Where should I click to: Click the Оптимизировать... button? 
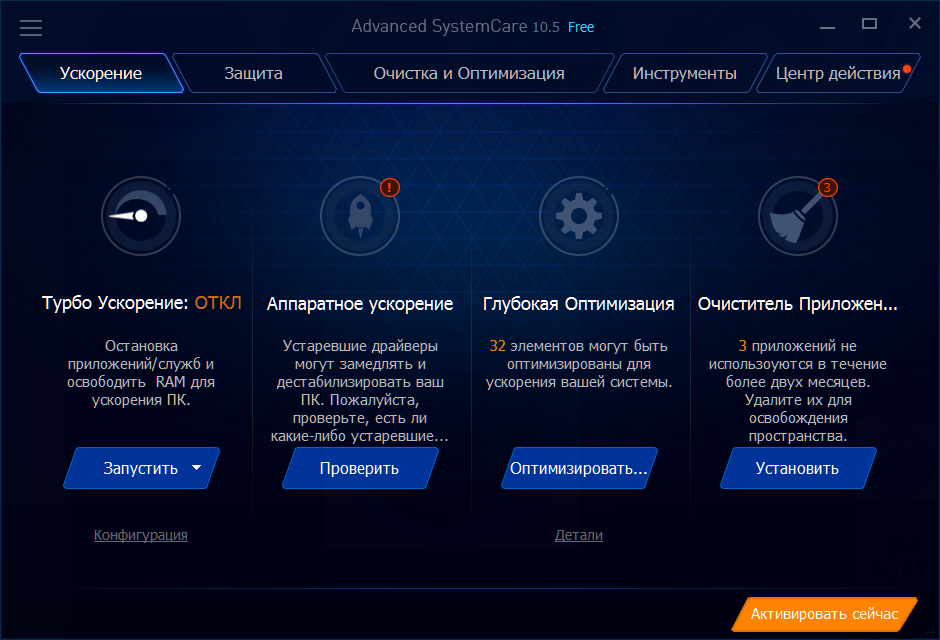point(578,468)
